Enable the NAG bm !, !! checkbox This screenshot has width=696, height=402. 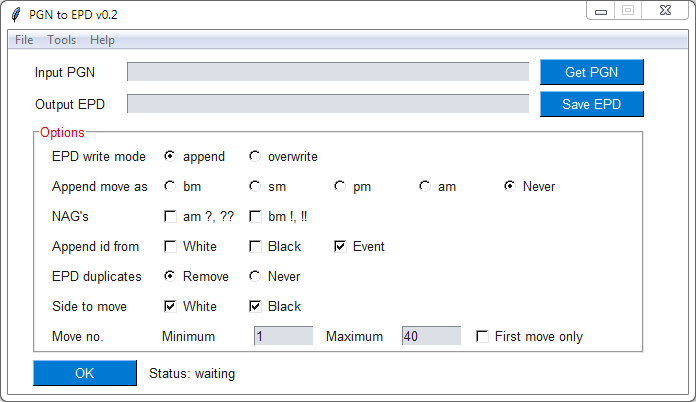coord(255,216)
